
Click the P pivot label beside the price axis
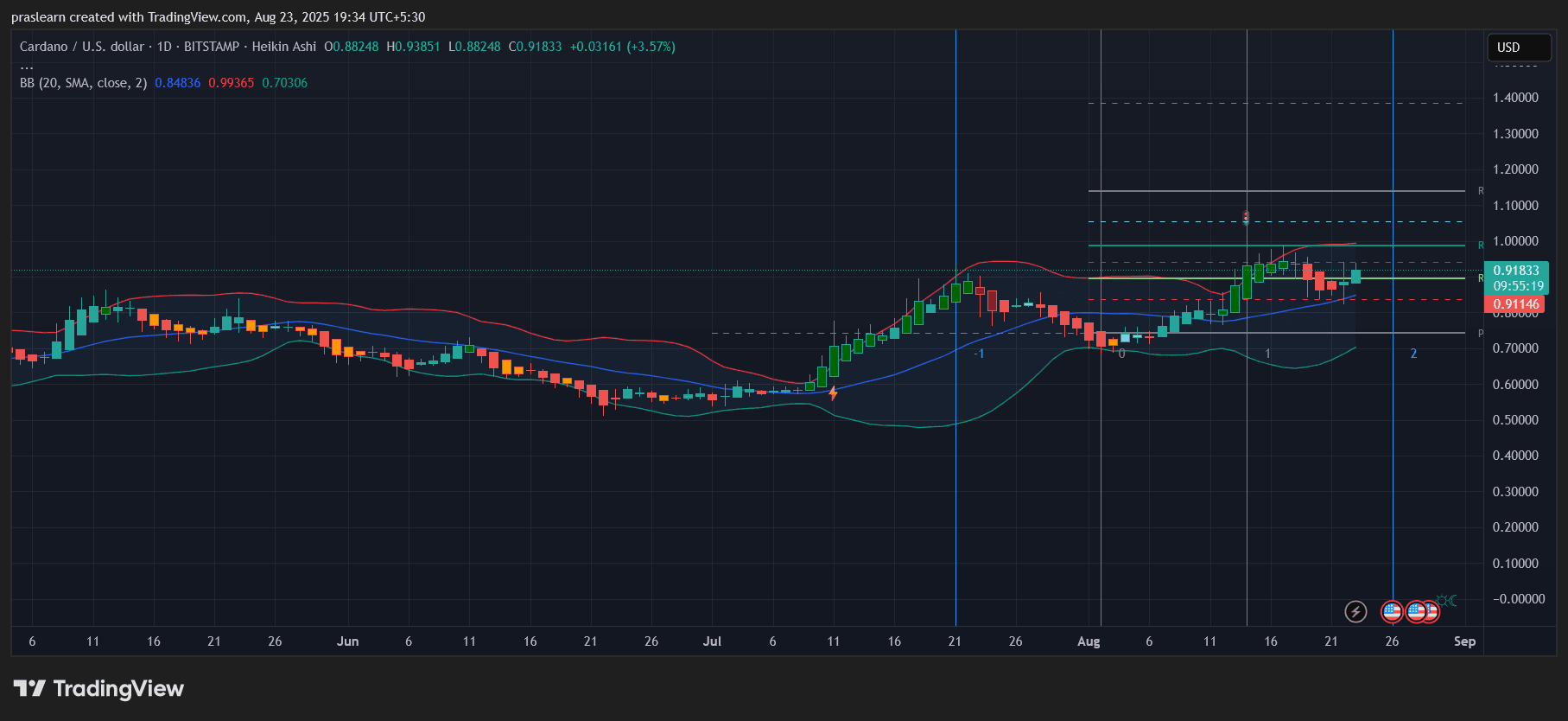[1481, 334]
